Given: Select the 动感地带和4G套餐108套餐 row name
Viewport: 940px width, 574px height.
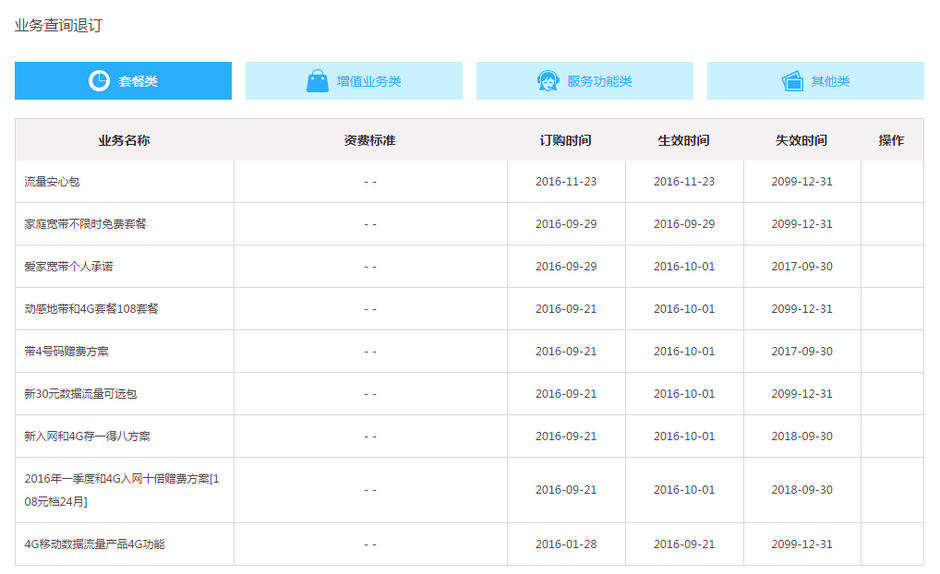Looking at the screenshot, I should (91, 309).
